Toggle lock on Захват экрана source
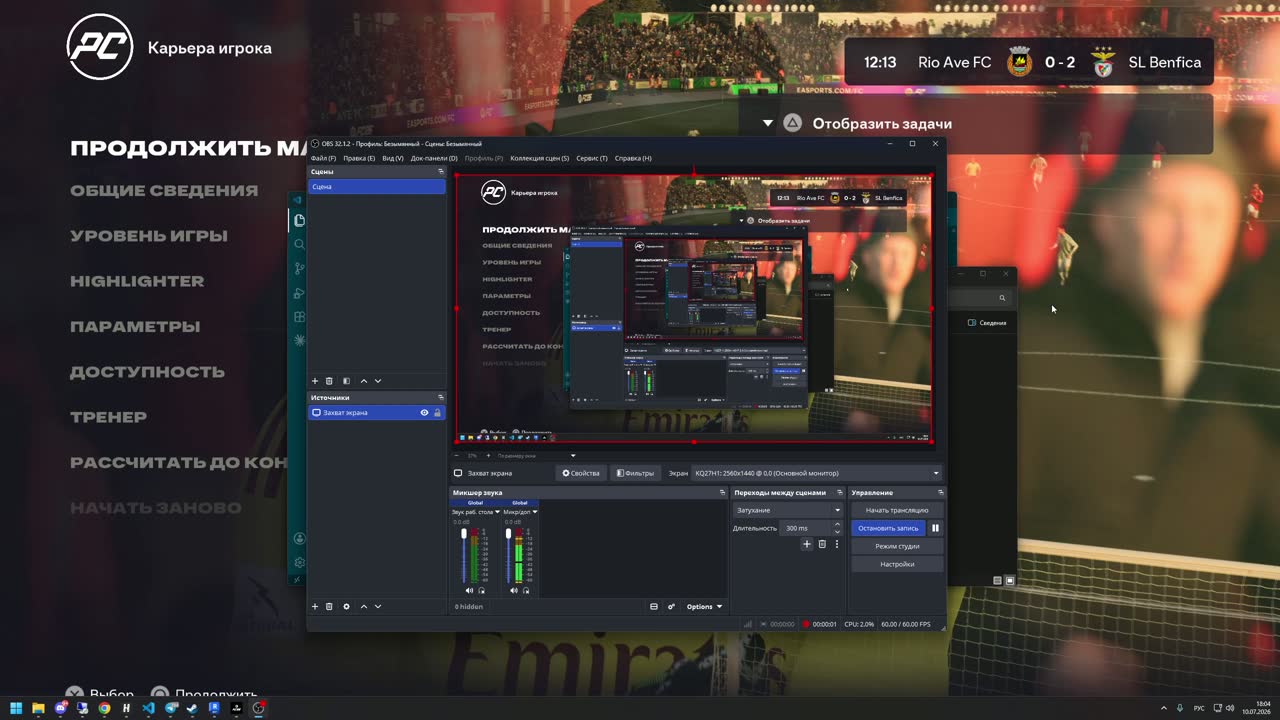Screen dimensions: 1280x720 click(437, 412)
